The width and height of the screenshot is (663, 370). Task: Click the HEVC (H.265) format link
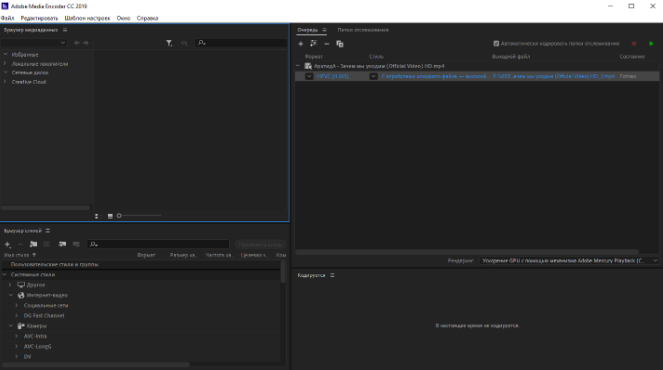pos(333,77)
